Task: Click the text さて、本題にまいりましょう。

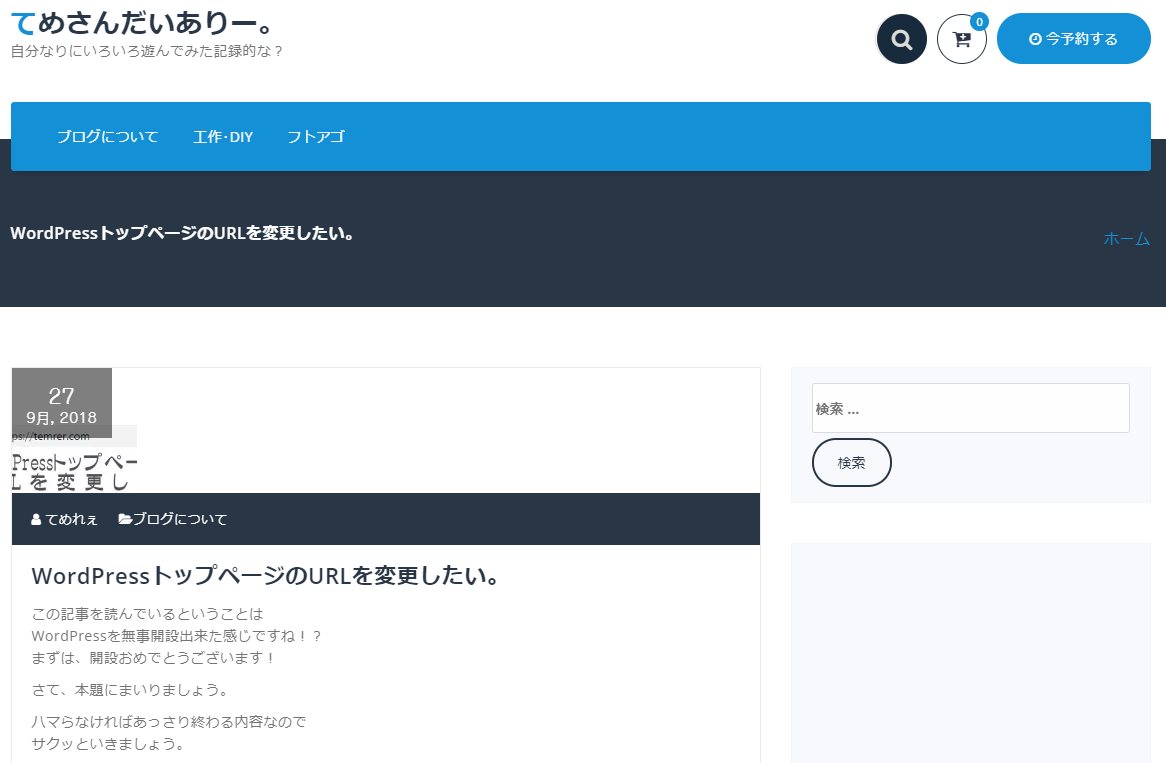Action: [x=130, y=690]
